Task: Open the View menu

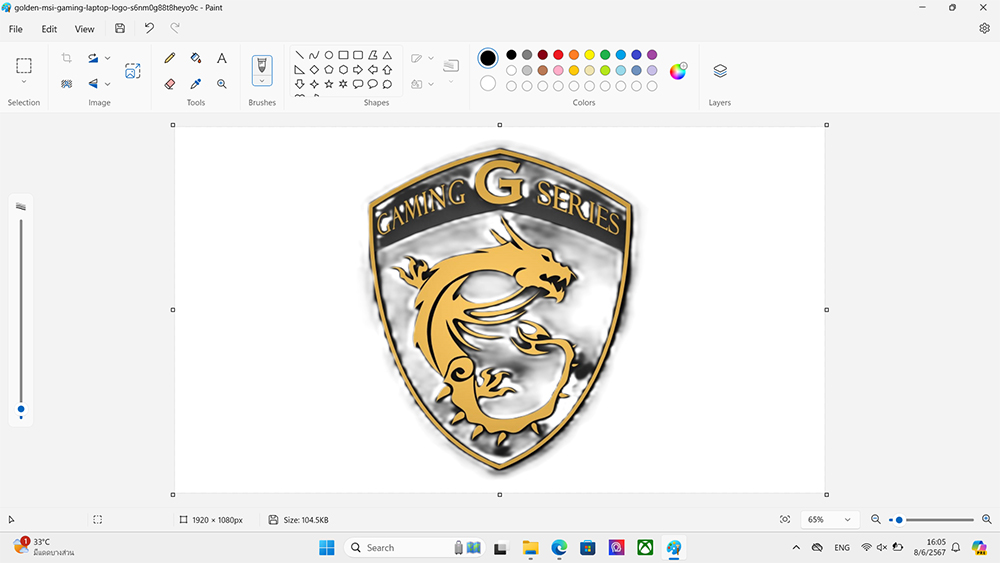Action: [x=85, y=29]
